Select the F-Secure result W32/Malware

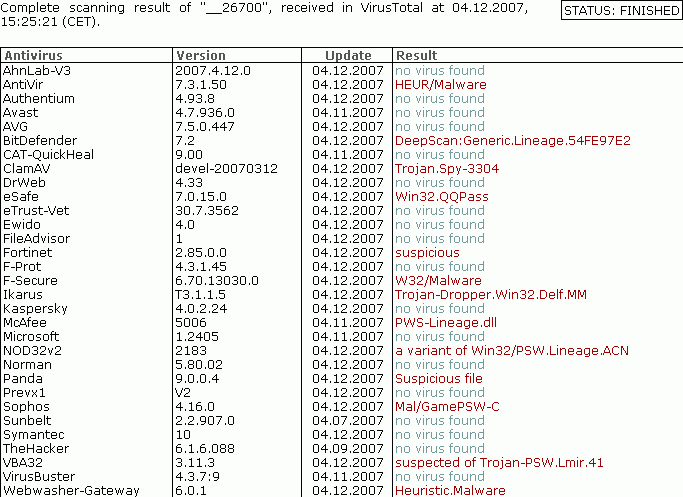pos(438,281)
